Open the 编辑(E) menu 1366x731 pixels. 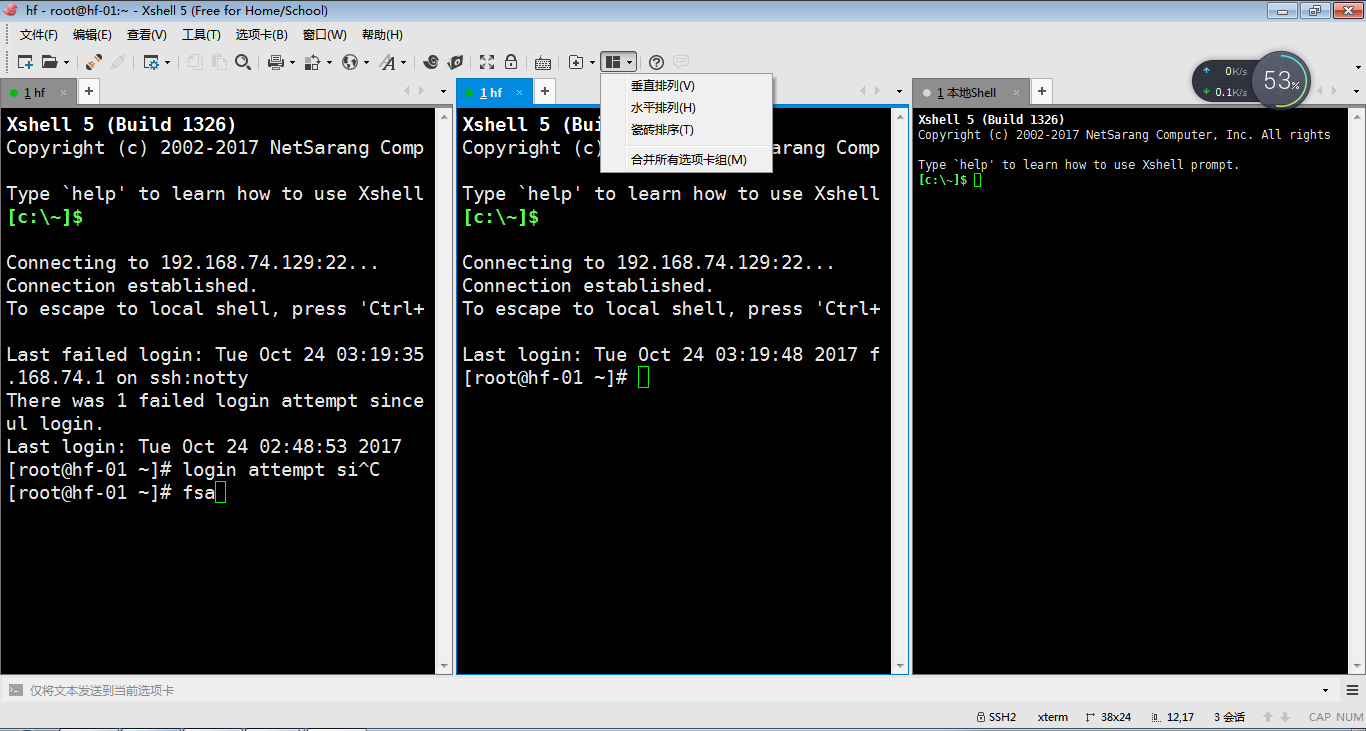point(92,35)
